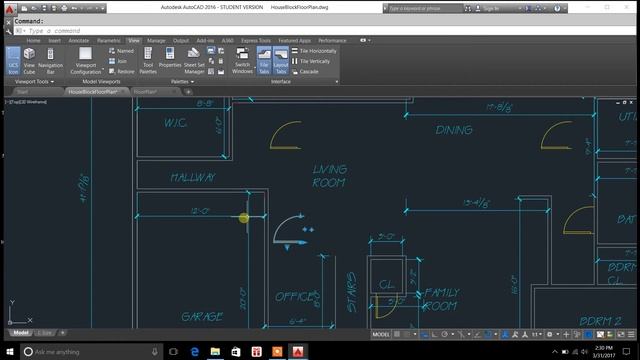This screenshot has width=640, height=360.
Task: Click the Join viewports button
Action: tap(118, 61)
